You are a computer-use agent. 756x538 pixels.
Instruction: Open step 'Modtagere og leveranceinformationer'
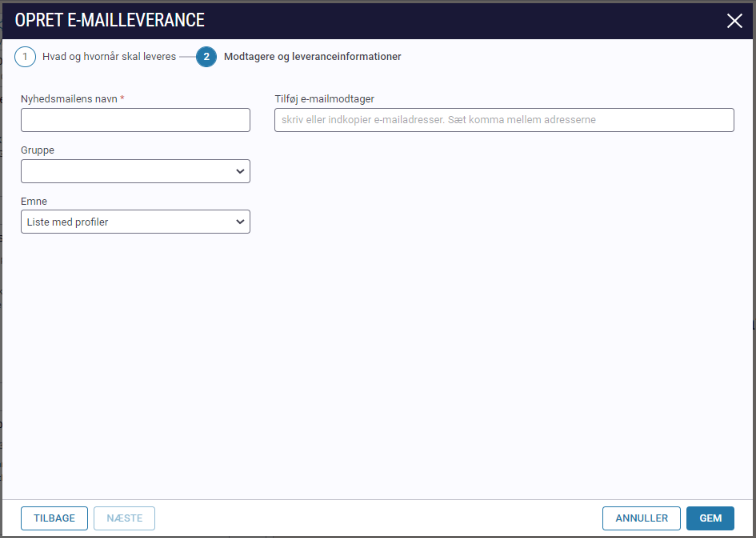(312, 57)
